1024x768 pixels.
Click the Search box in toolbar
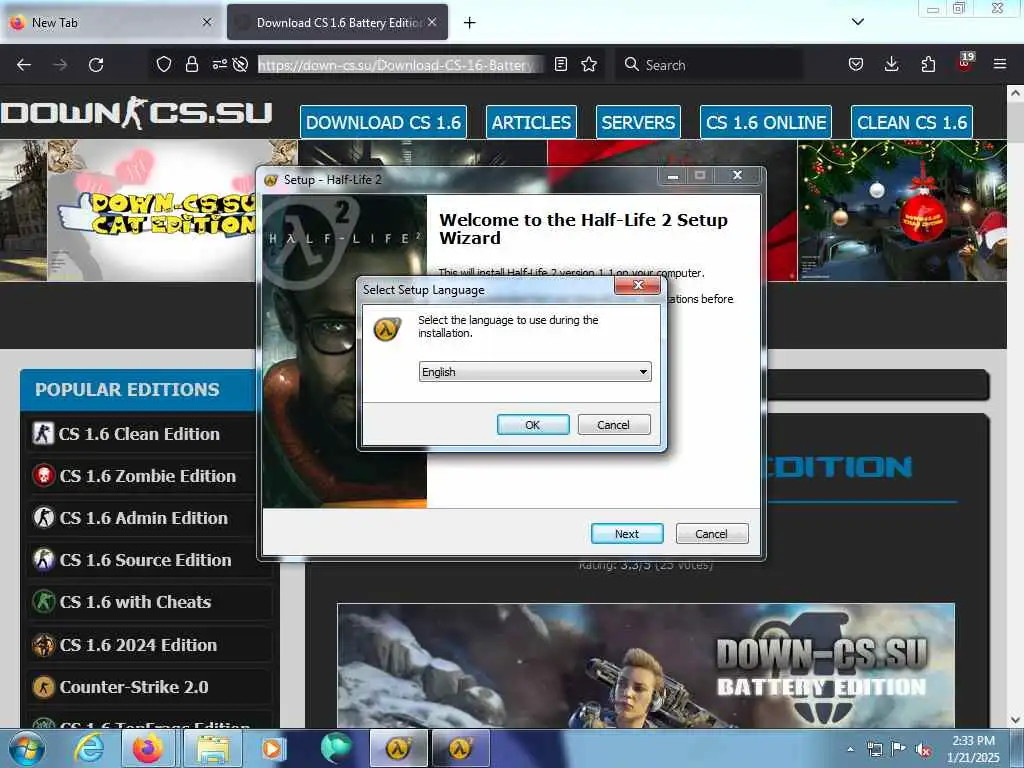coord(709,65)
